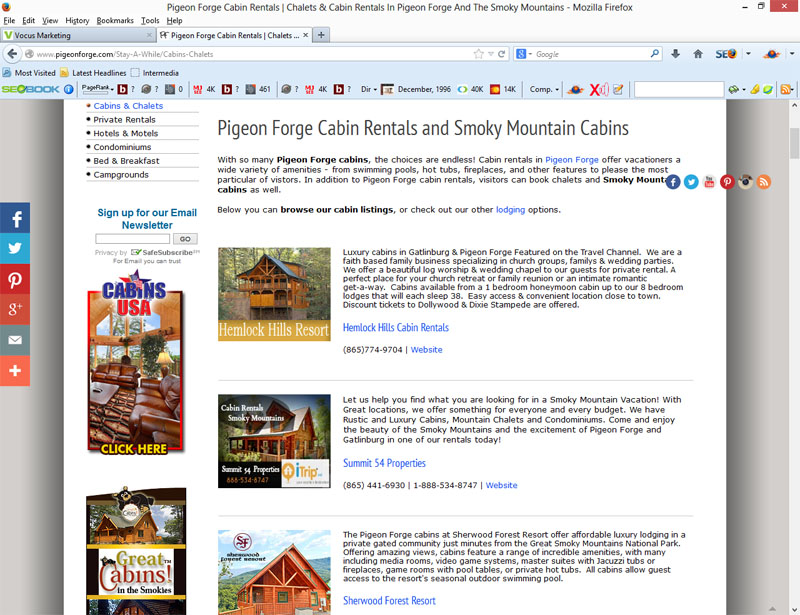Go back with the browser back arrow

[12, 54]
